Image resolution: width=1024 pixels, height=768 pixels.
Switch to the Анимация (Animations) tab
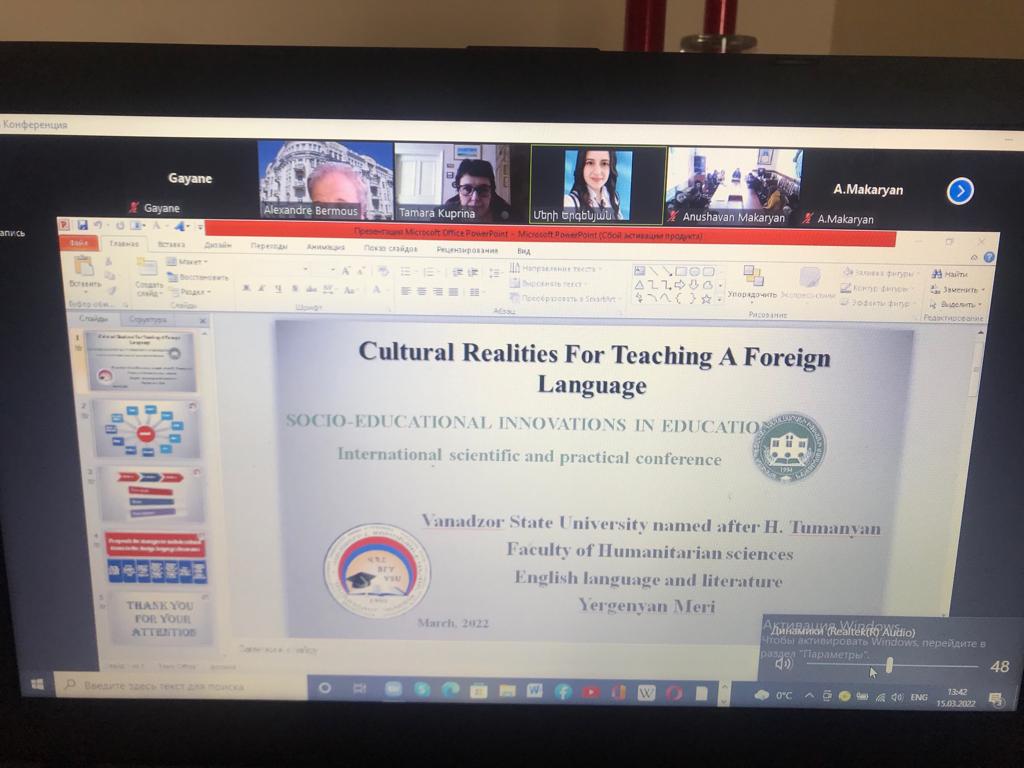325,247
